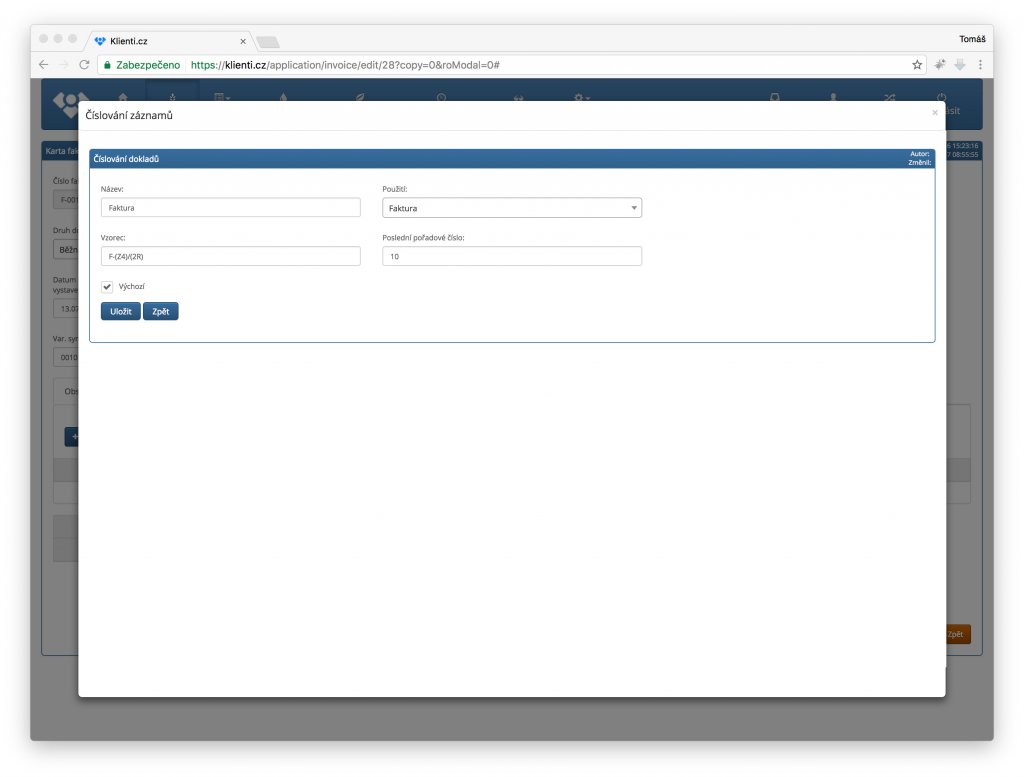Click the extension icon right of the star
Viewport: 1024px width, 777px height.
940,64
